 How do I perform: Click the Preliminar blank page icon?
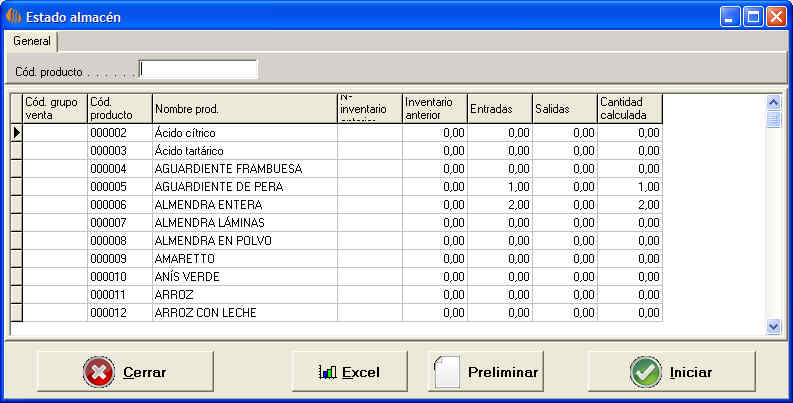[x=449, y=372]
